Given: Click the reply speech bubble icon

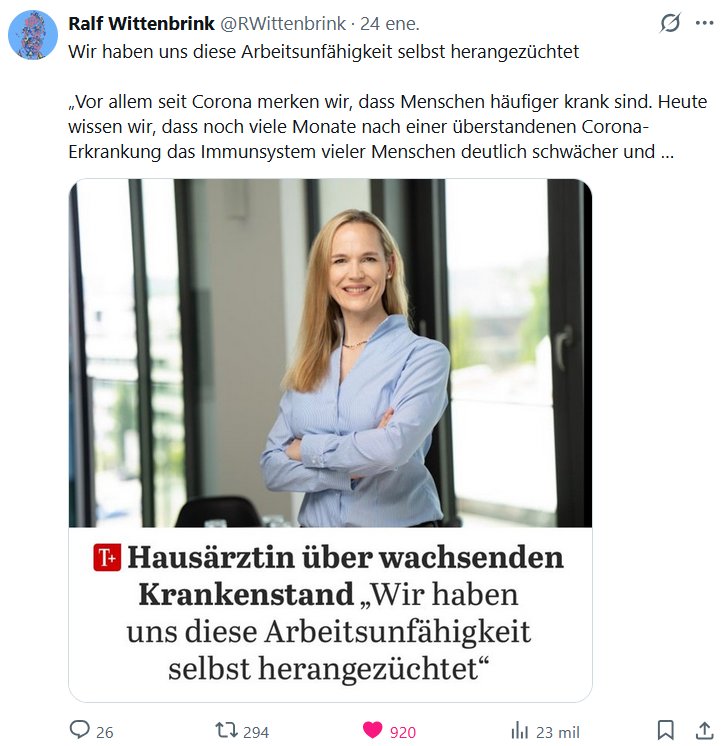Looking at the screenshot, I should tap(79, 729).
